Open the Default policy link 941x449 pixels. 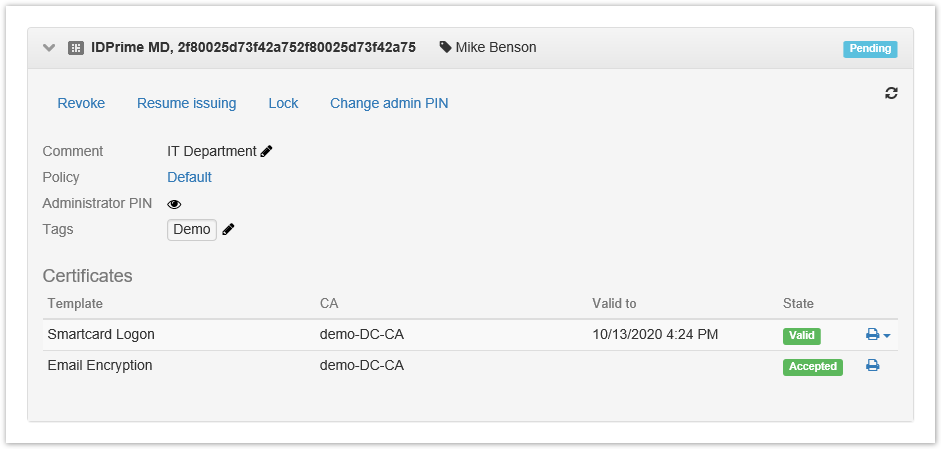click(x=189, y=177)
